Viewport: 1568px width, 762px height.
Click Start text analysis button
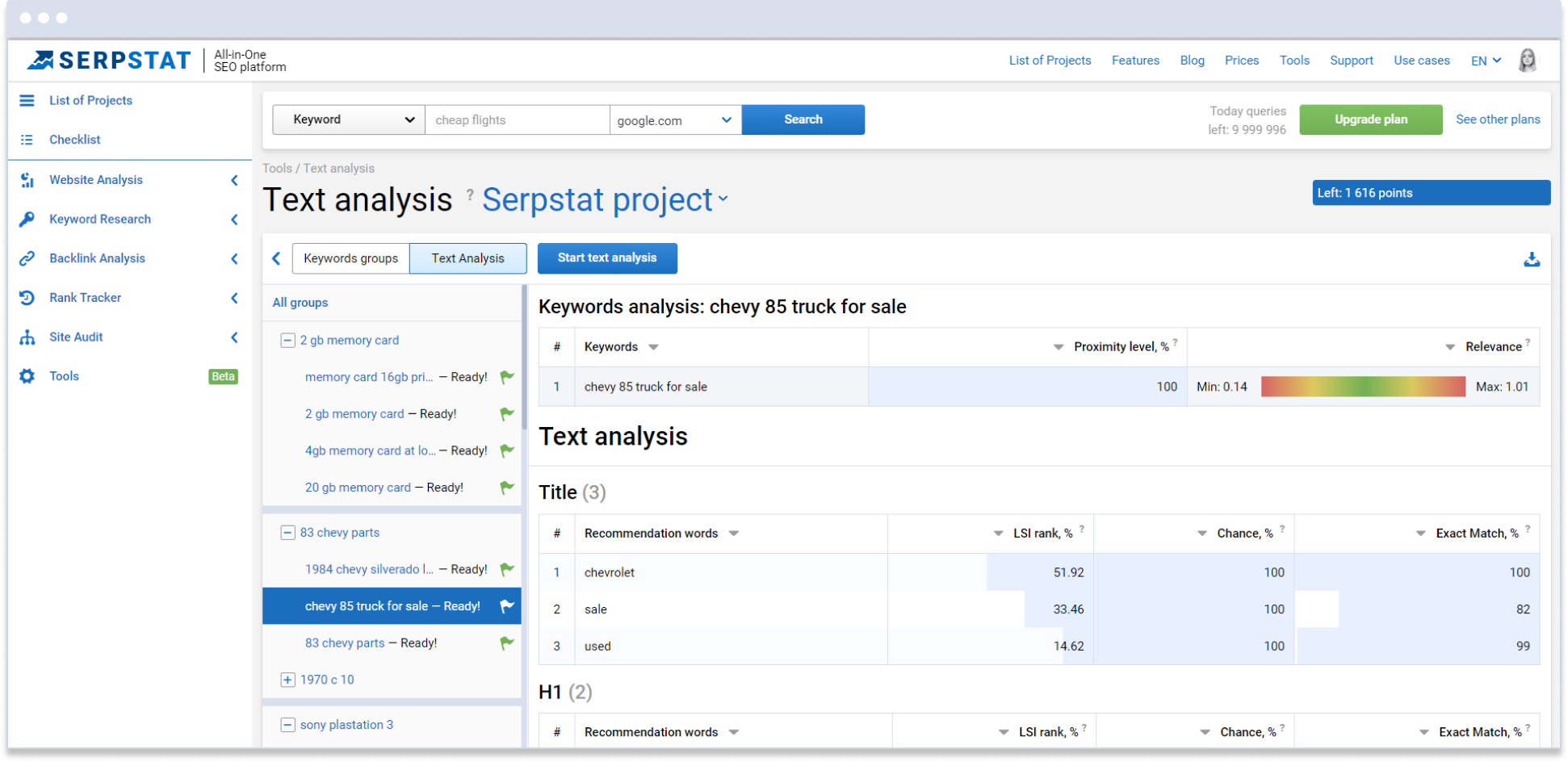pyautogui.click(x=607, y=258)
